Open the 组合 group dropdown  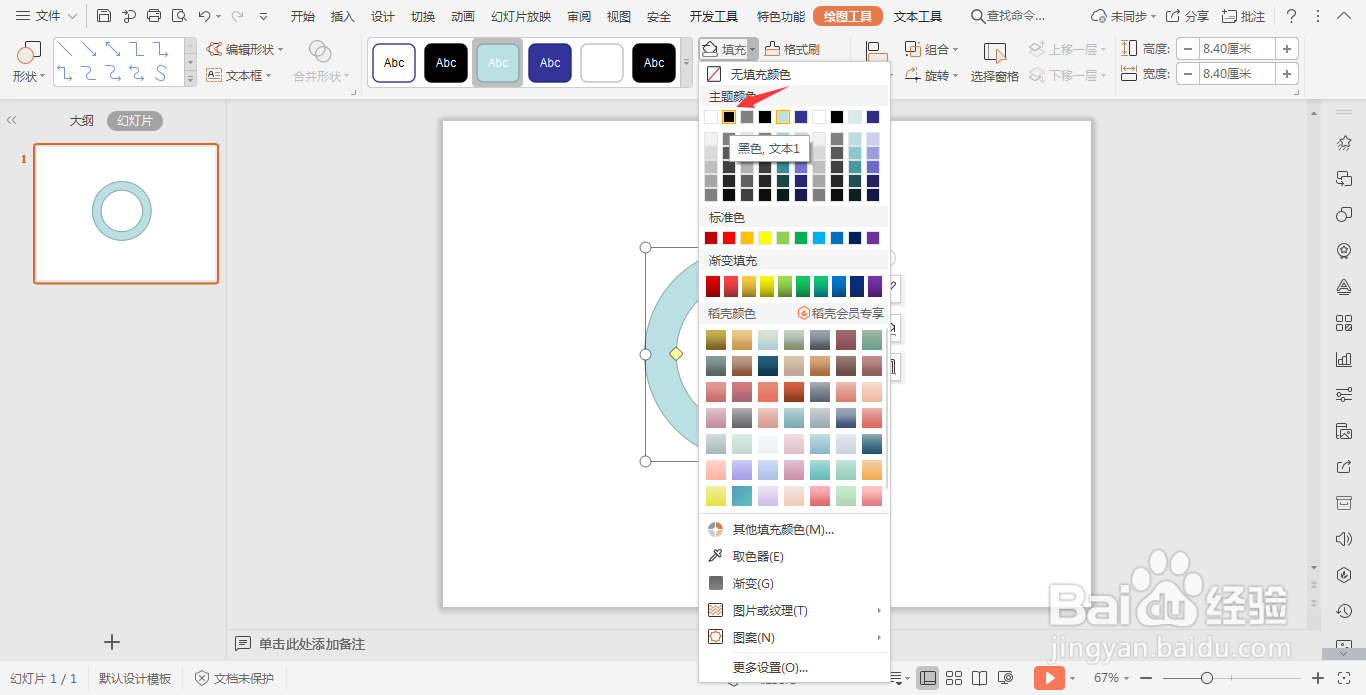(x=931, y=49)
